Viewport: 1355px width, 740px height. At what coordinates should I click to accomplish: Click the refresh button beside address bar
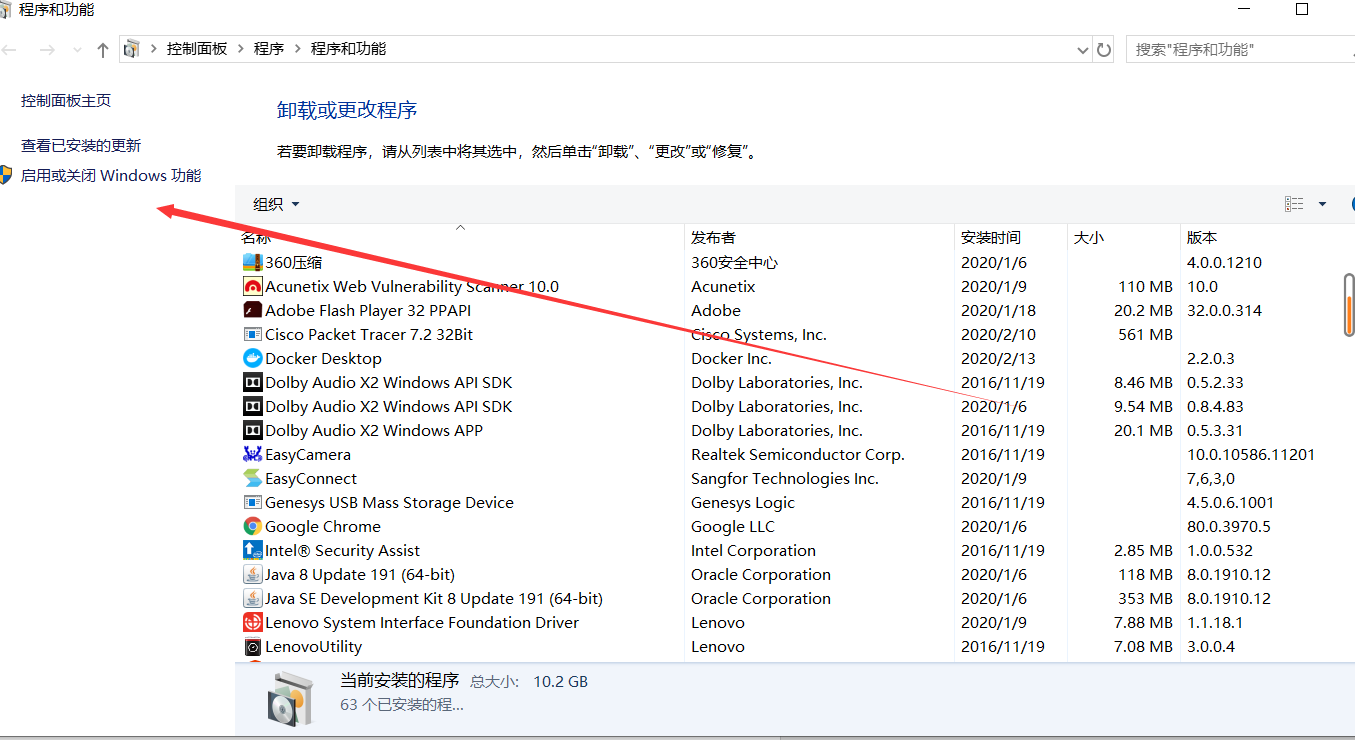click(x=1104, y=49)
